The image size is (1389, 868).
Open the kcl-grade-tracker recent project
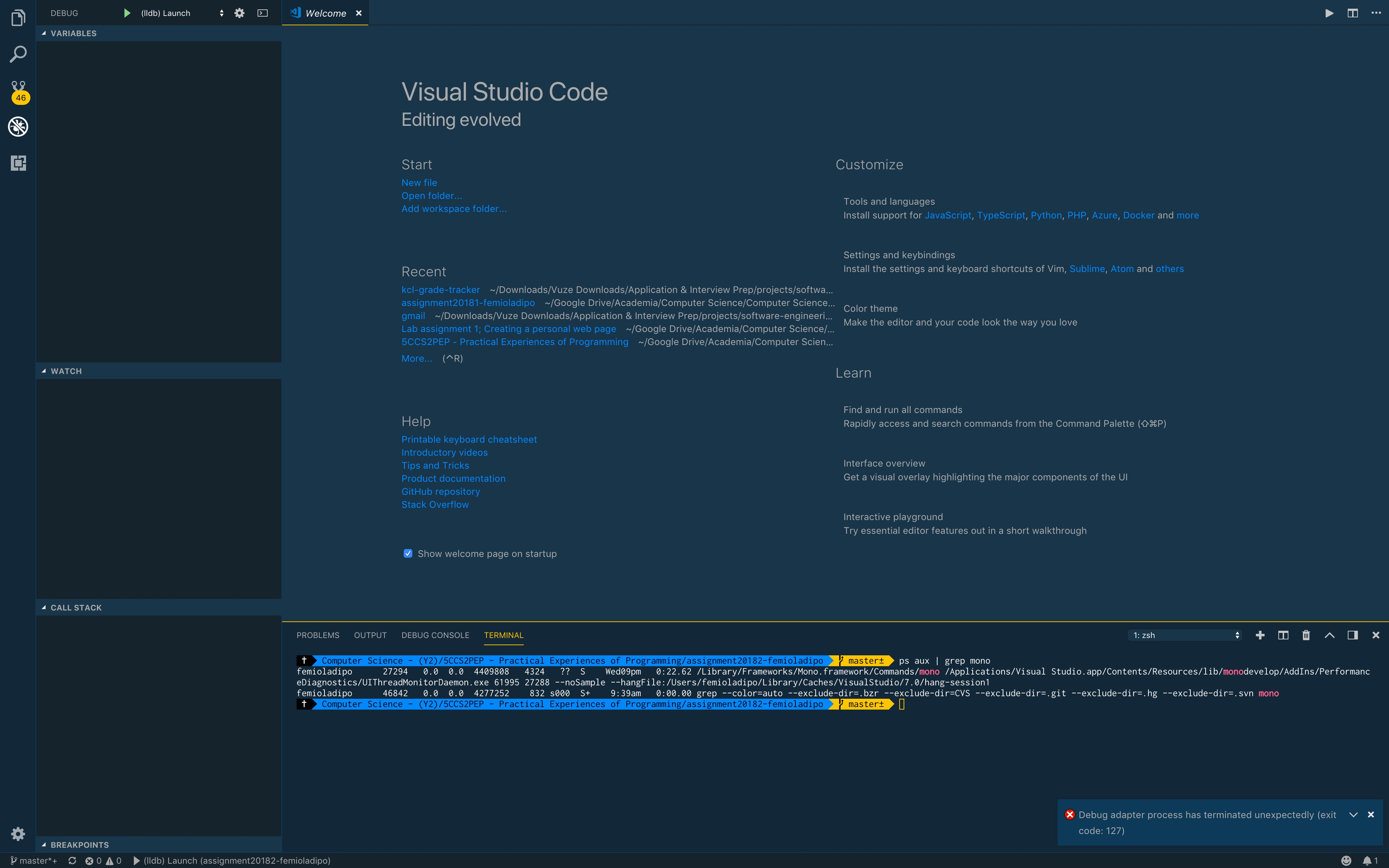click(x=440, y=290)
